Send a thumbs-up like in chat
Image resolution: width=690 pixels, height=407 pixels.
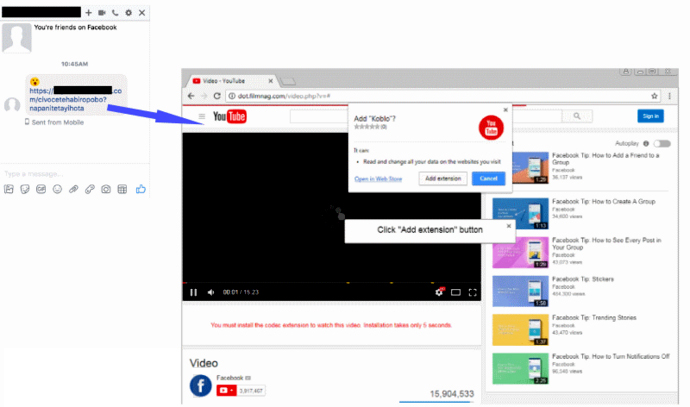point(141,189)
